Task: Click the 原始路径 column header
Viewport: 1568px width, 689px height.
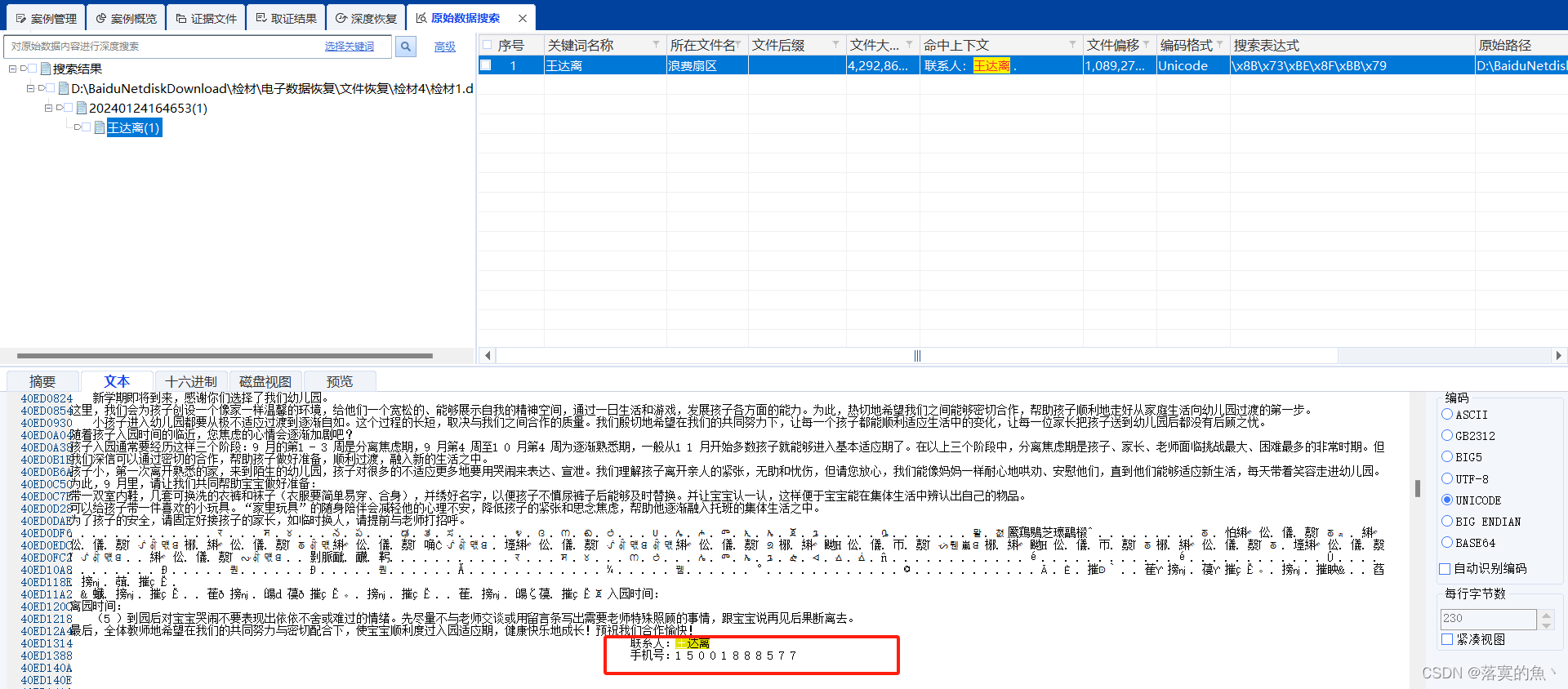Action: (x=1521, y=45)
